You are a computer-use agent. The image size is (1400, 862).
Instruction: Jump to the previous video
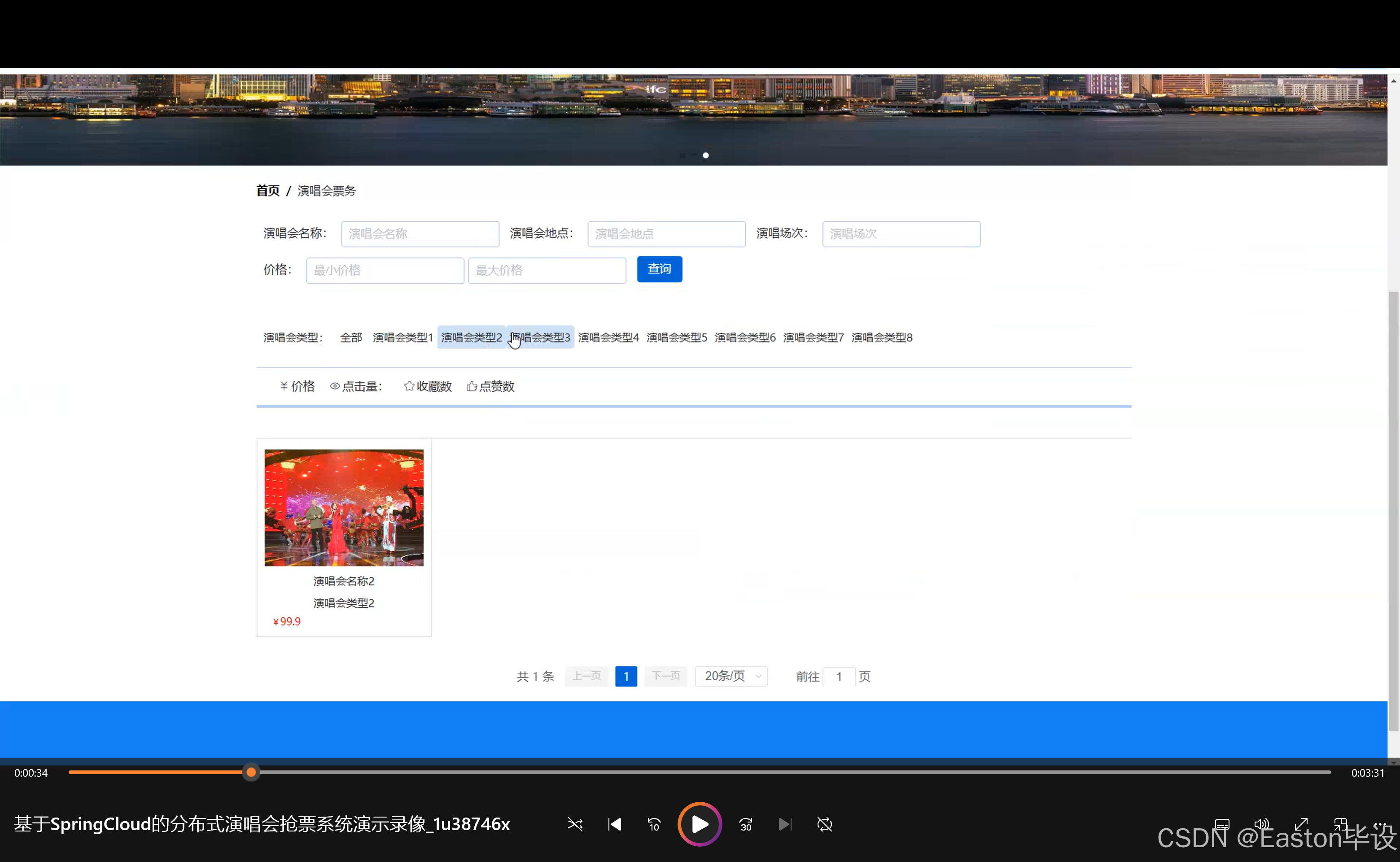[x=614, y=824]
